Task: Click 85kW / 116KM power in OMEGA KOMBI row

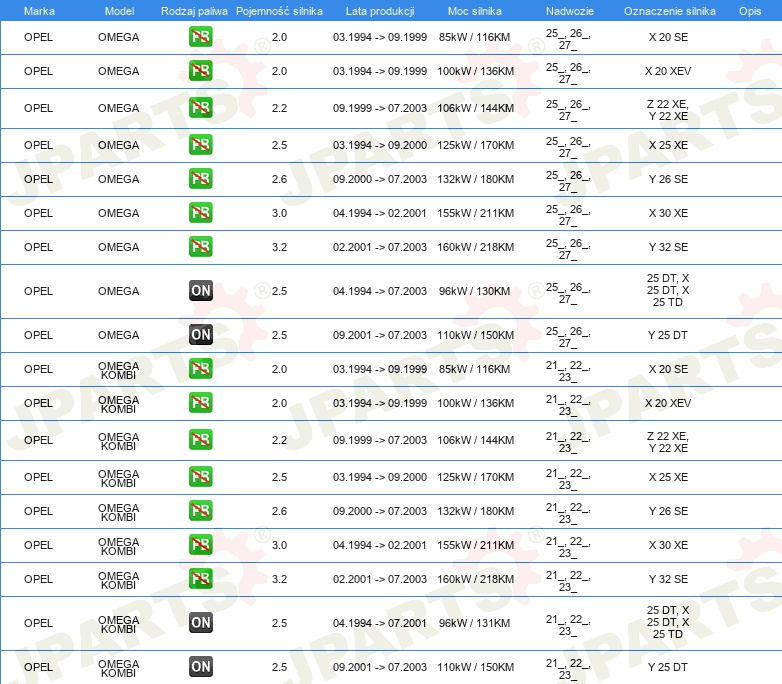Action: [x=474, y=369]
